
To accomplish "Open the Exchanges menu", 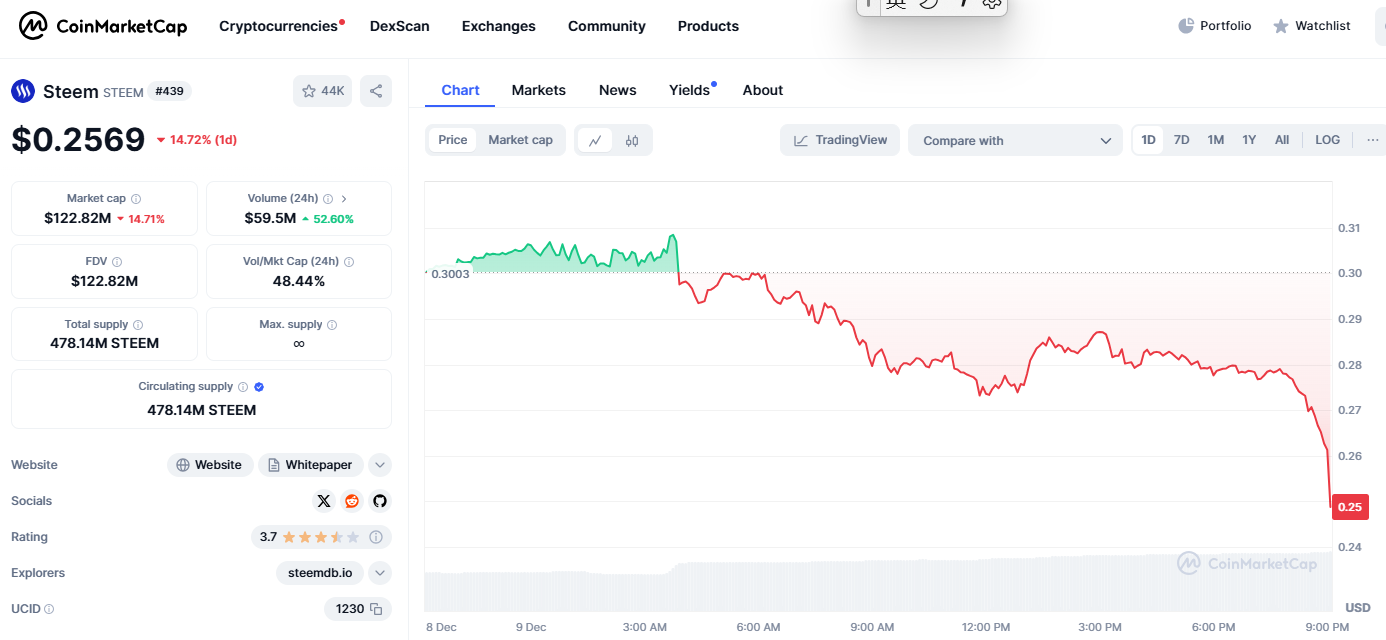I will click(498, 26).
